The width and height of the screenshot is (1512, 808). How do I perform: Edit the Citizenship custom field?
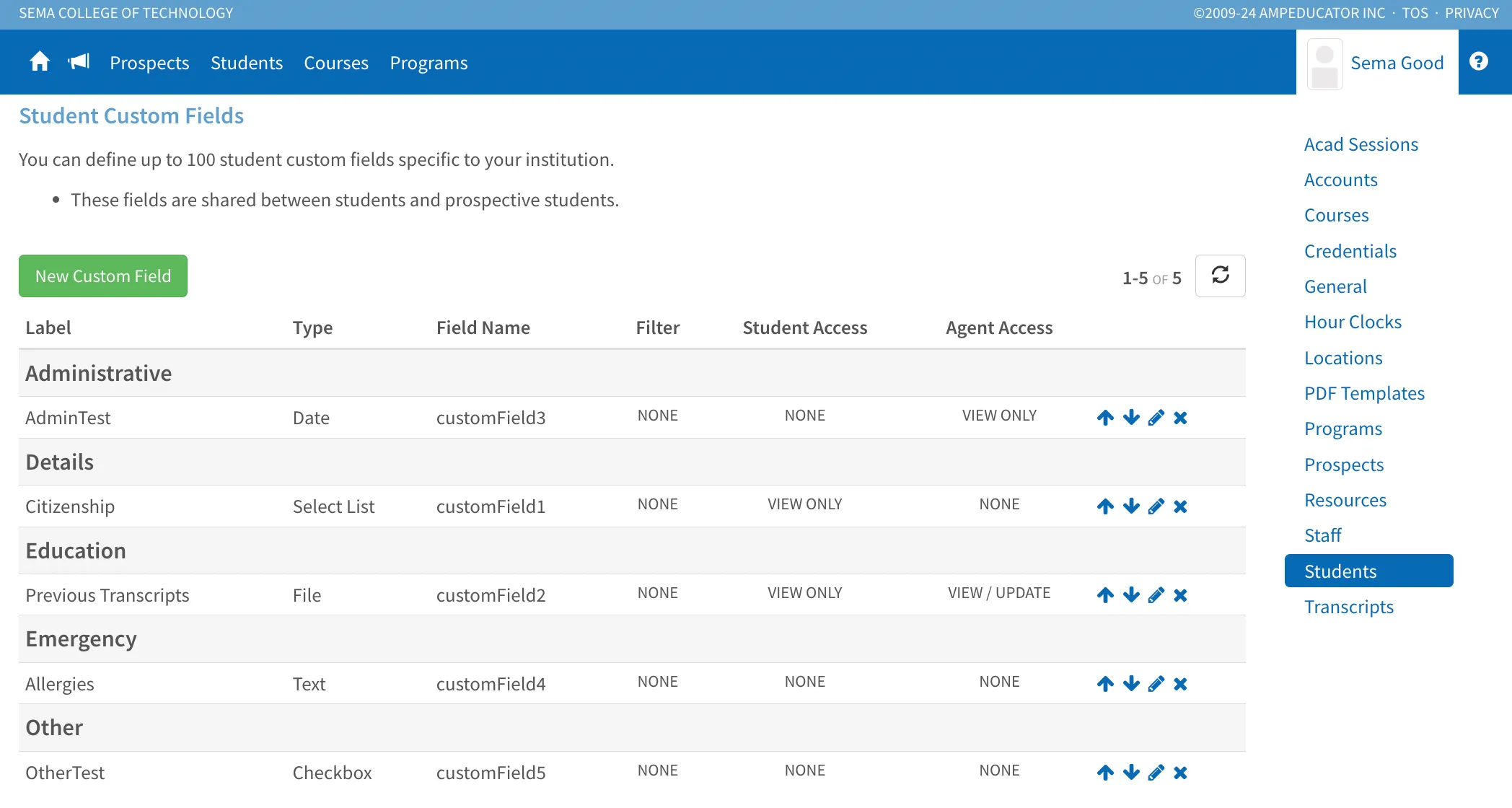pos(1156,506)
